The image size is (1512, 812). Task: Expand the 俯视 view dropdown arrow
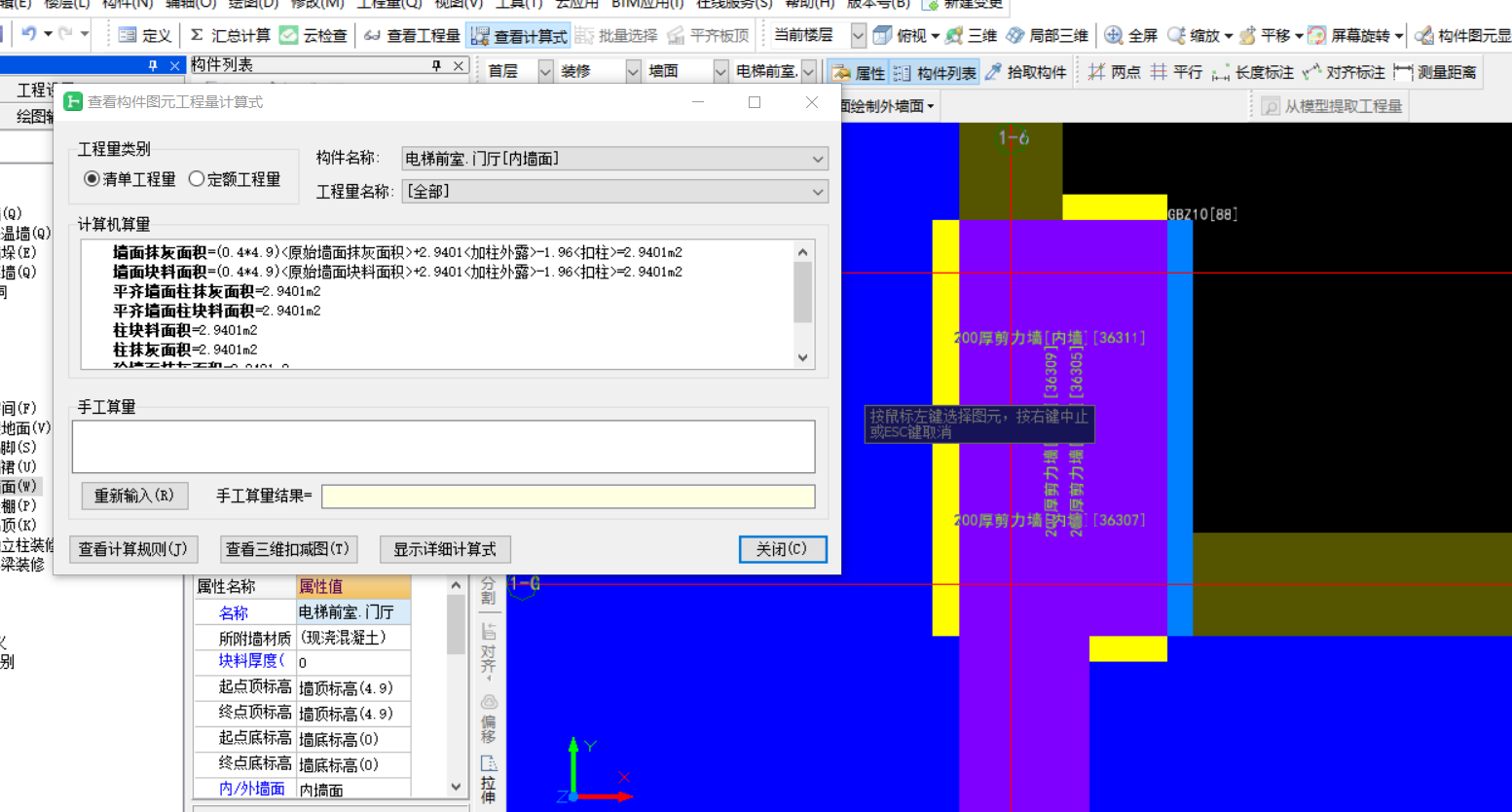936,36
